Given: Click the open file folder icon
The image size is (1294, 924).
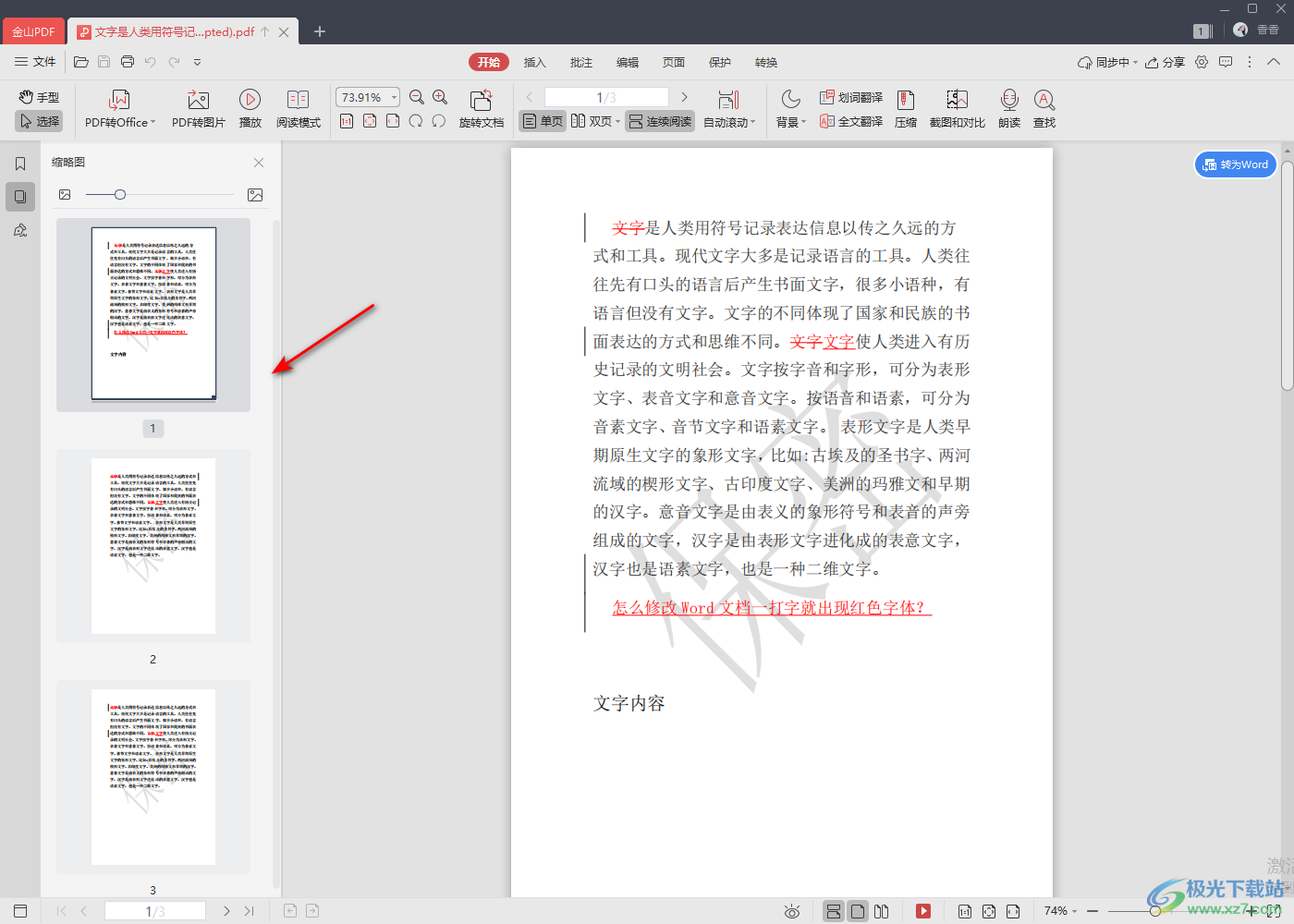Looking at the screenshot, I should coord(81,62).
